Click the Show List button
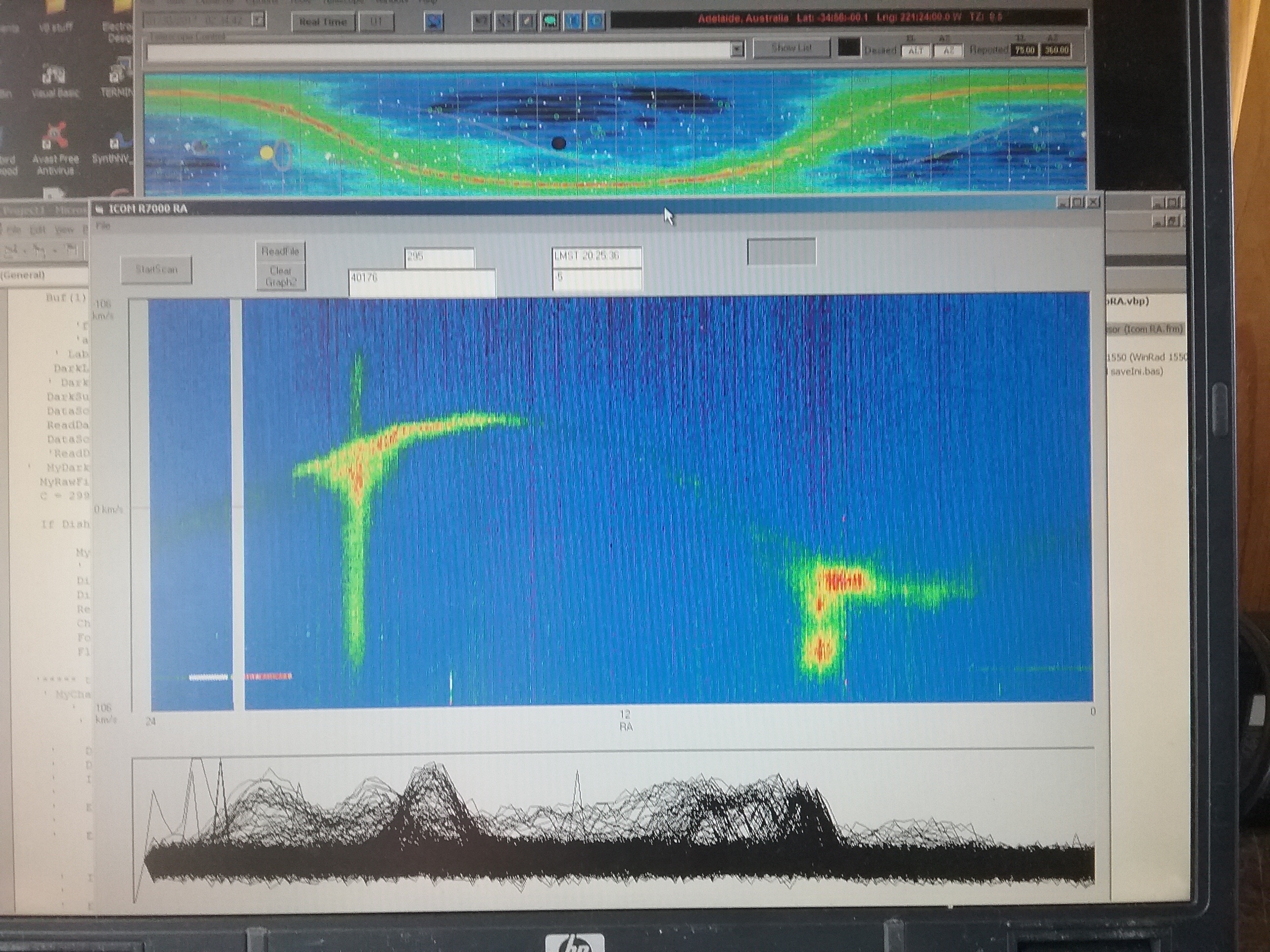 (791, 48)
